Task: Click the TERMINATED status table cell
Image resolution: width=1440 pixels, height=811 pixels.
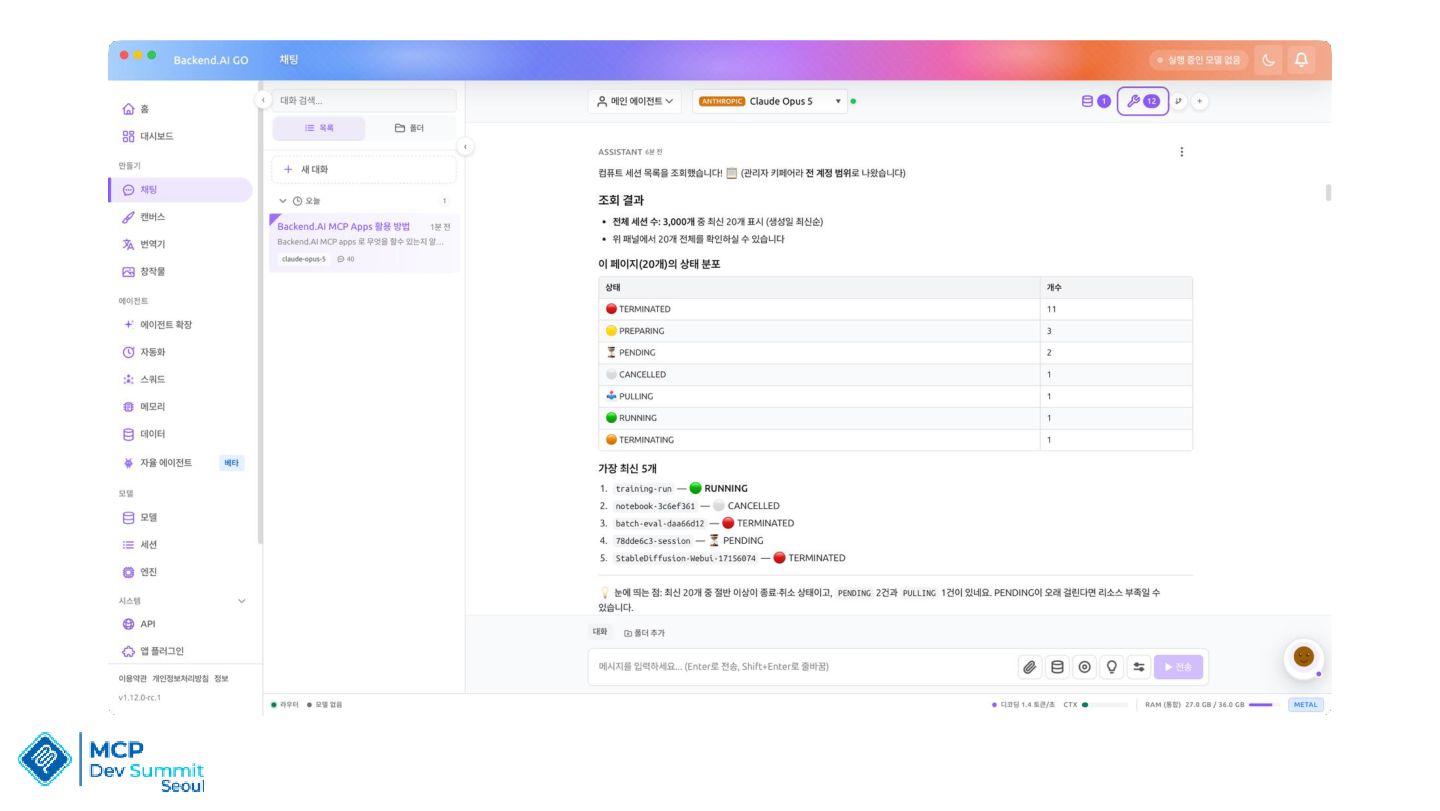Action: (x=819, y=309)
